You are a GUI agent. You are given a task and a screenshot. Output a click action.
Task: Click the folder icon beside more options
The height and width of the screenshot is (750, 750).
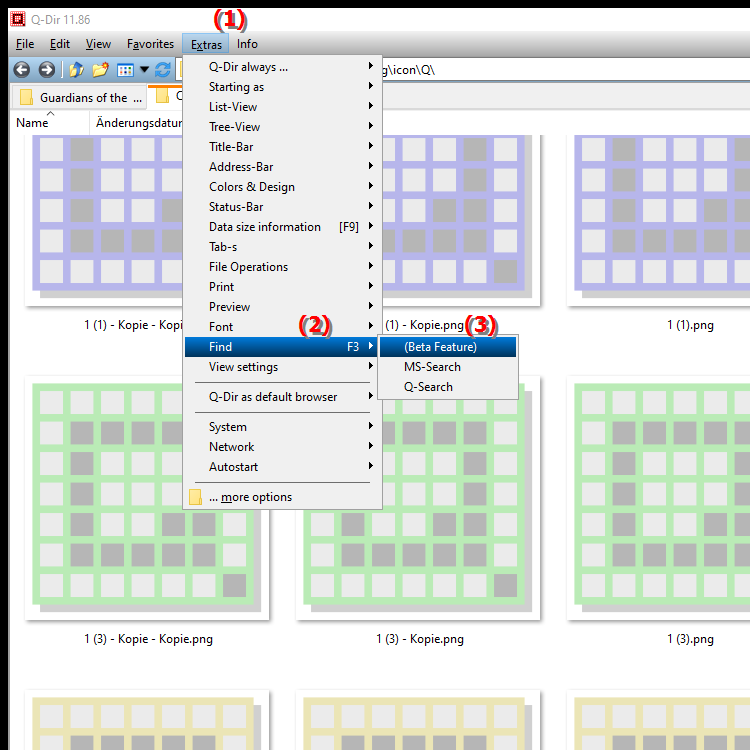pyautogui.click(x=195, y=497)
